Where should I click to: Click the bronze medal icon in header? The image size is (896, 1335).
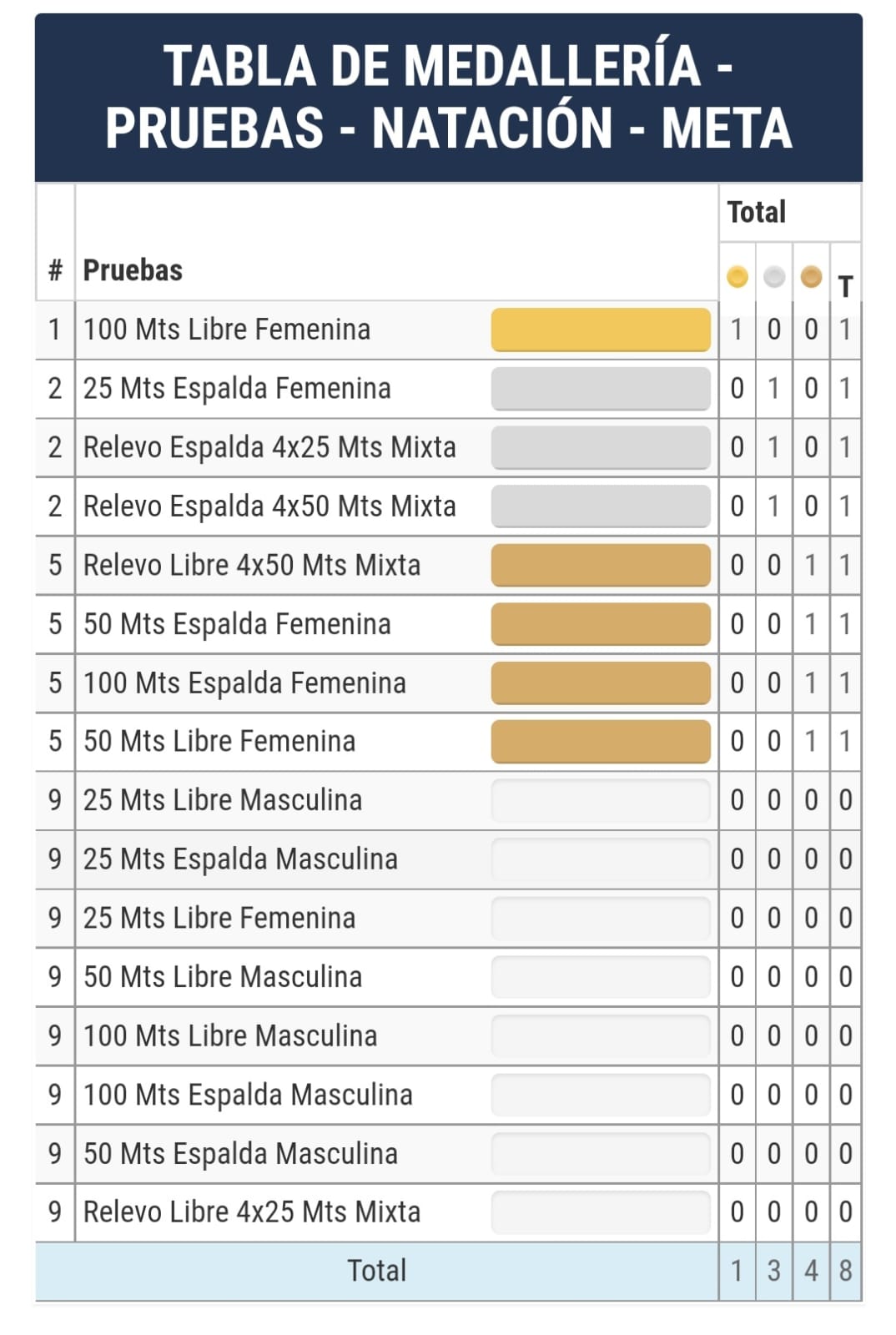811,276
